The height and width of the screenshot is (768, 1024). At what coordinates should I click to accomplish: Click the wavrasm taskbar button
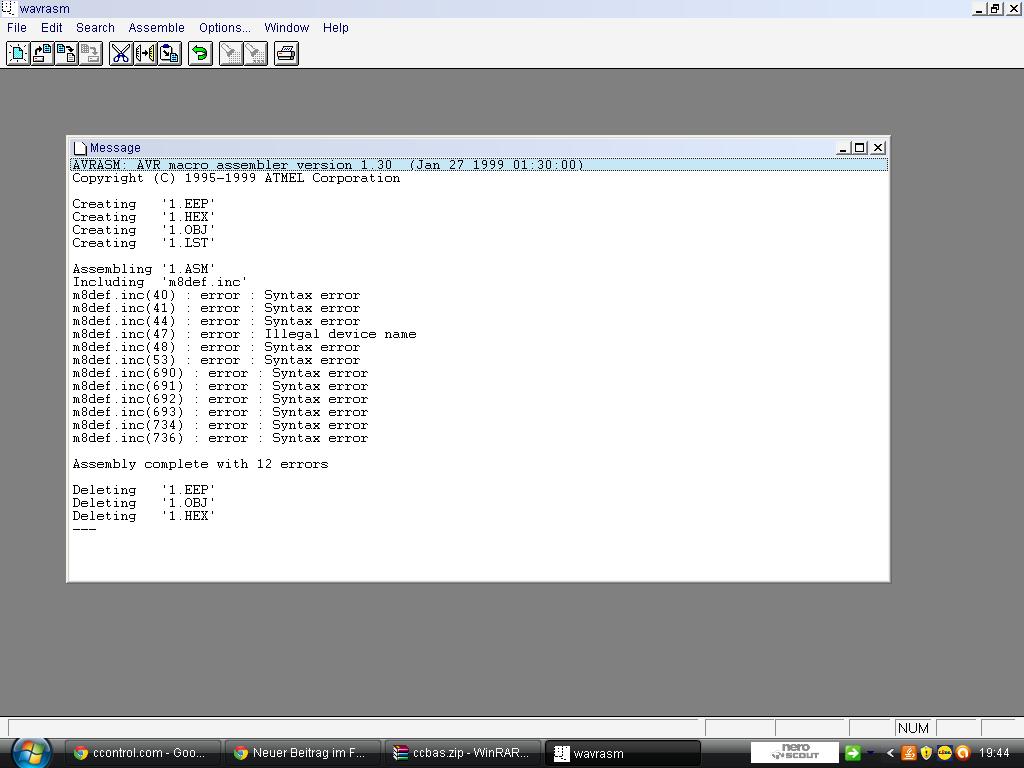click(x=622, y=753)
